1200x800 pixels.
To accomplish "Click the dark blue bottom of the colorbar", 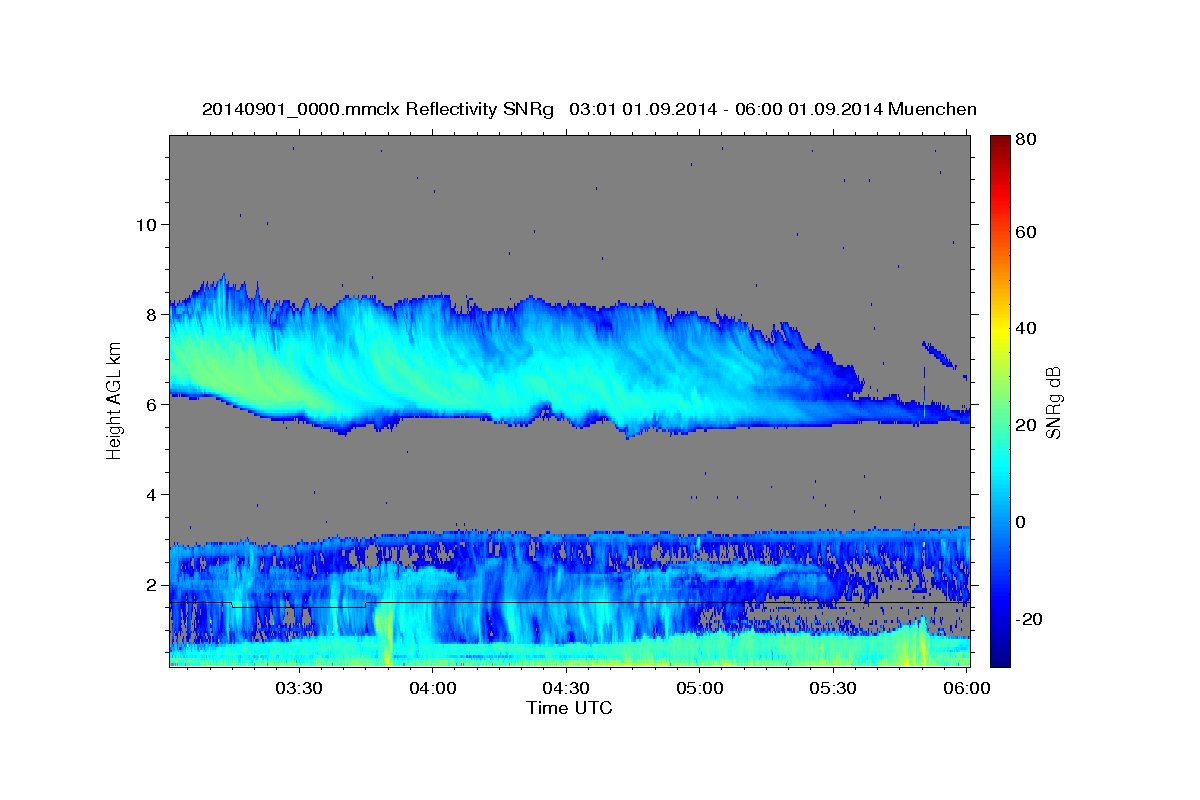I will point(1000,655).
